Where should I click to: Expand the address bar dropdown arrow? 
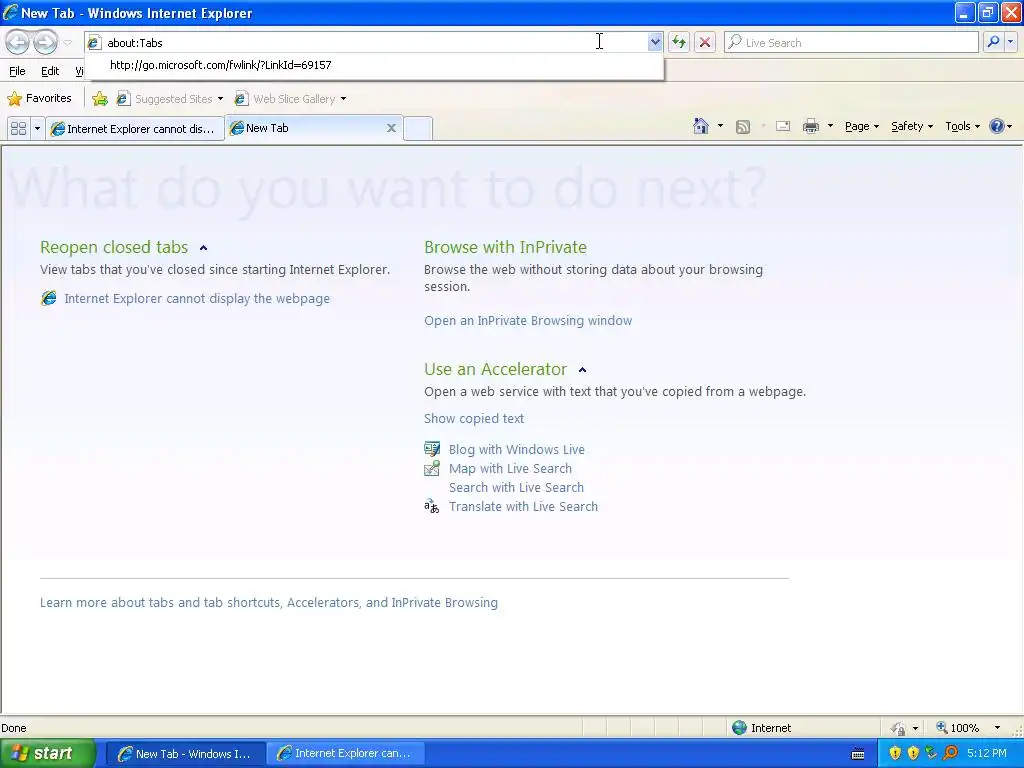tap(655, 42)
